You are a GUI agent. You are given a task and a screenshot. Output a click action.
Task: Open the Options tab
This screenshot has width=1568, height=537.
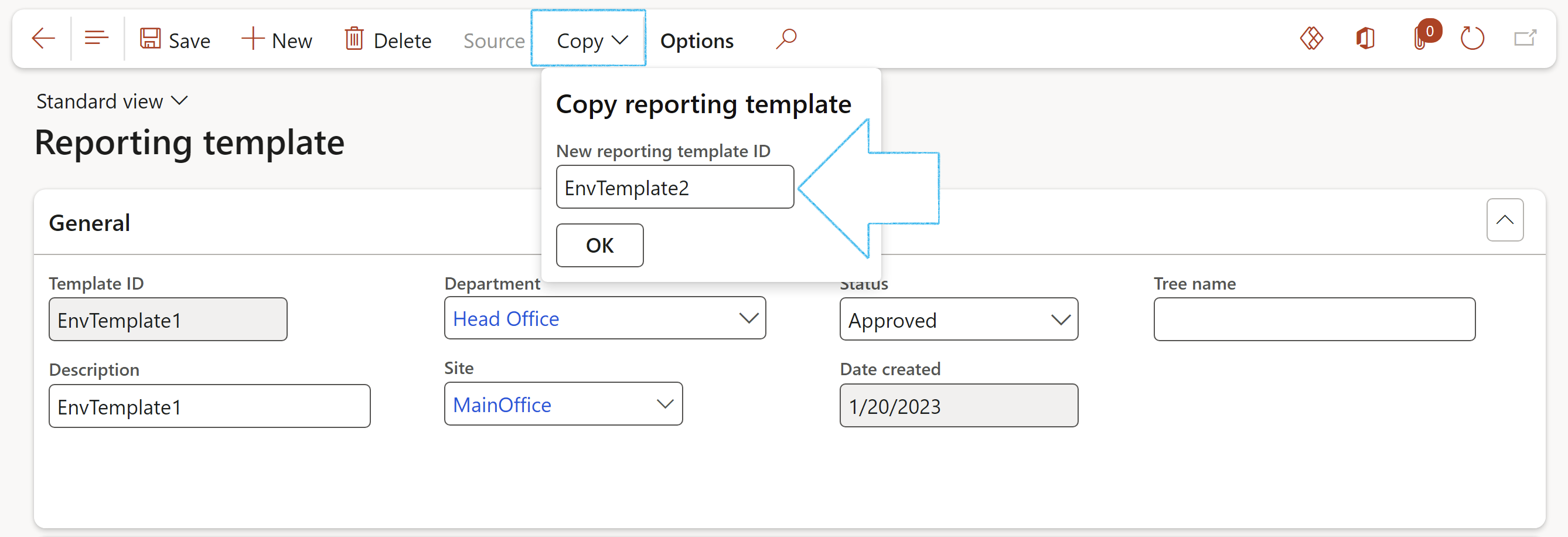coord(697,41)
